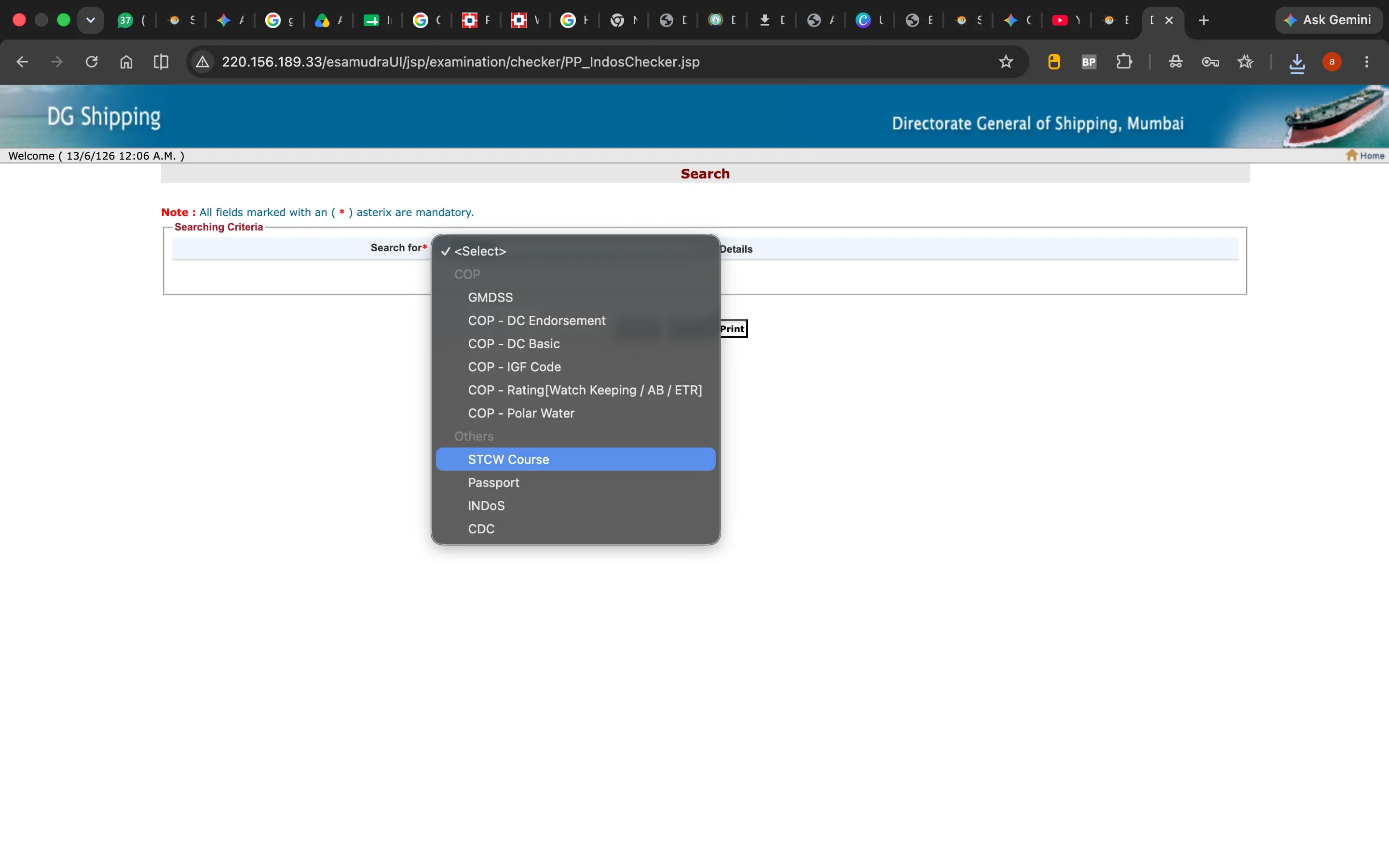Image resolution: width=1389 pixels, height=868 pixels.
Task: Select the <Select> placeholder option
Action: 575,251
